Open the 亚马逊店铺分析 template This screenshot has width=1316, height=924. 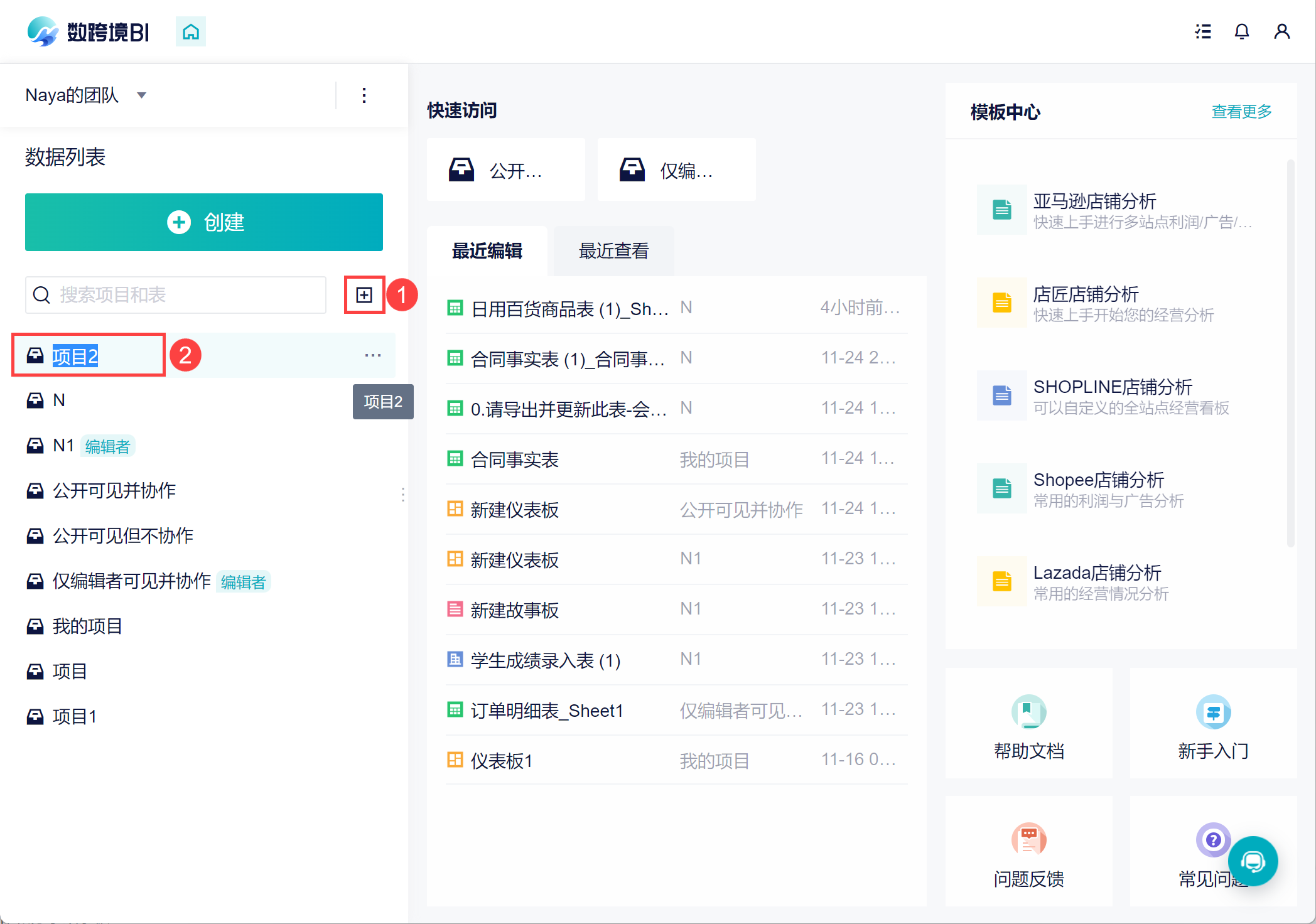point(1094,201)
